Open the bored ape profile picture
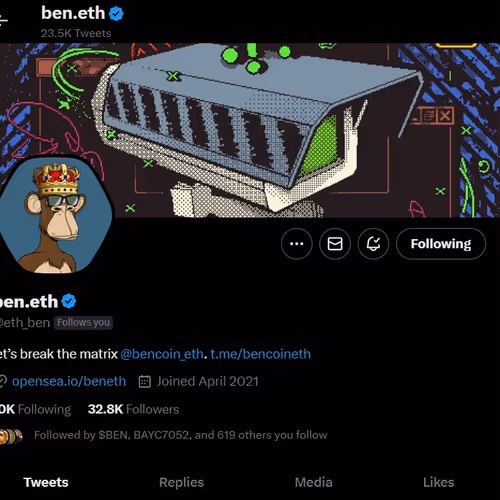500x500 pixels. 55,215
